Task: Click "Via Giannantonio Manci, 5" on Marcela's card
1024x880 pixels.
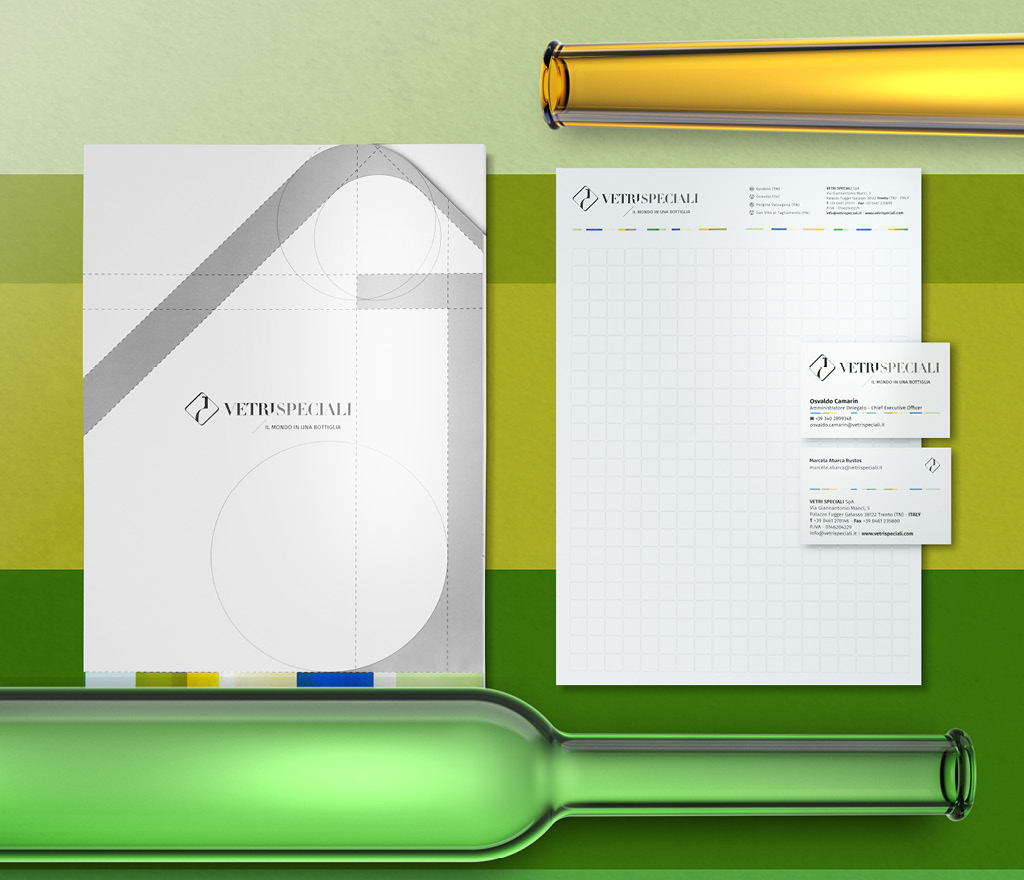Action: point(839,508)
